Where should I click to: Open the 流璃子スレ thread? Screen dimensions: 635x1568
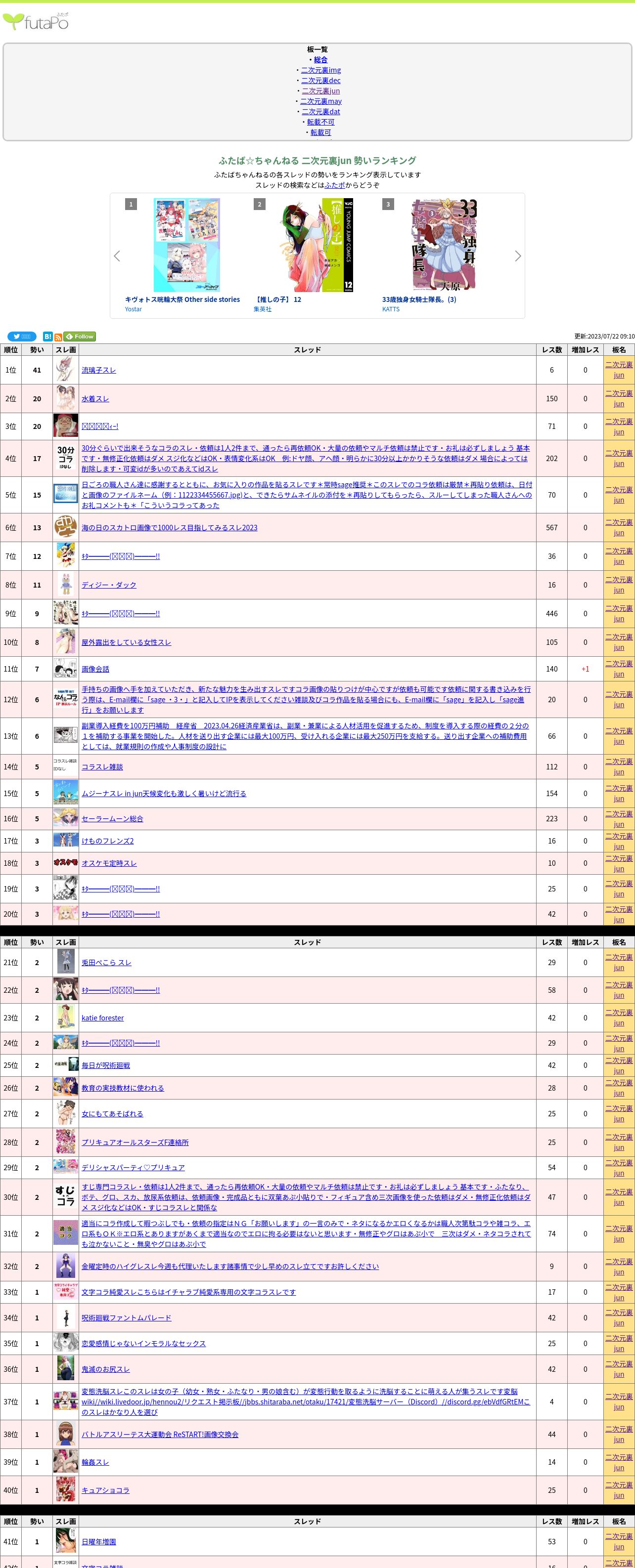click(x=99, y=370)
